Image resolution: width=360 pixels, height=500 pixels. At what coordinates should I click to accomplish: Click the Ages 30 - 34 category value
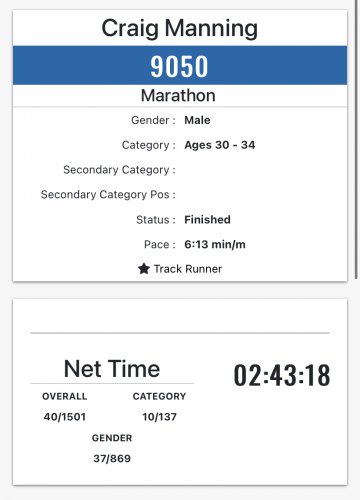[x=220, y=145]
